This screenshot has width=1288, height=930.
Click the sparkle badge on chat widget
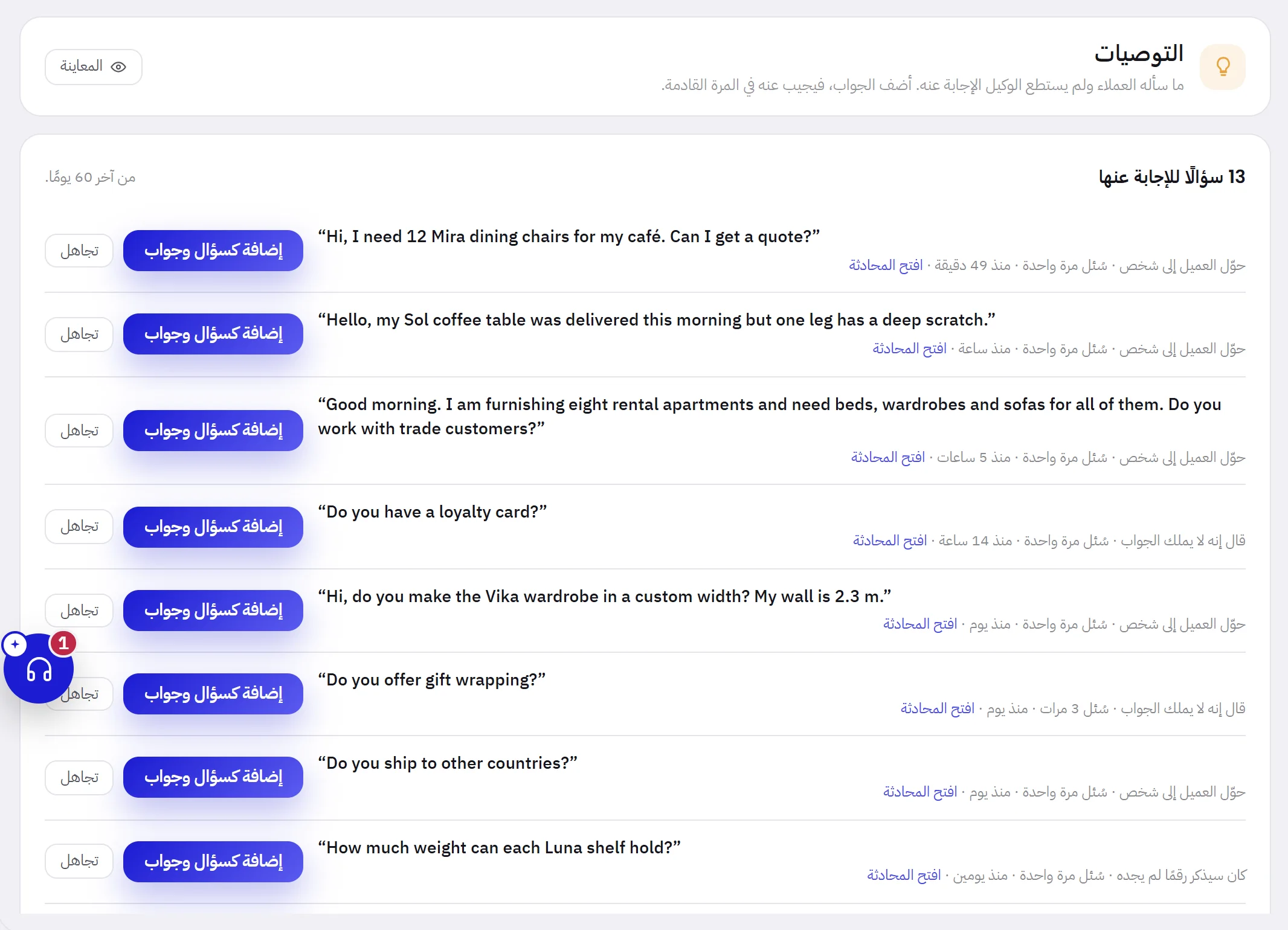coord(15,644)
